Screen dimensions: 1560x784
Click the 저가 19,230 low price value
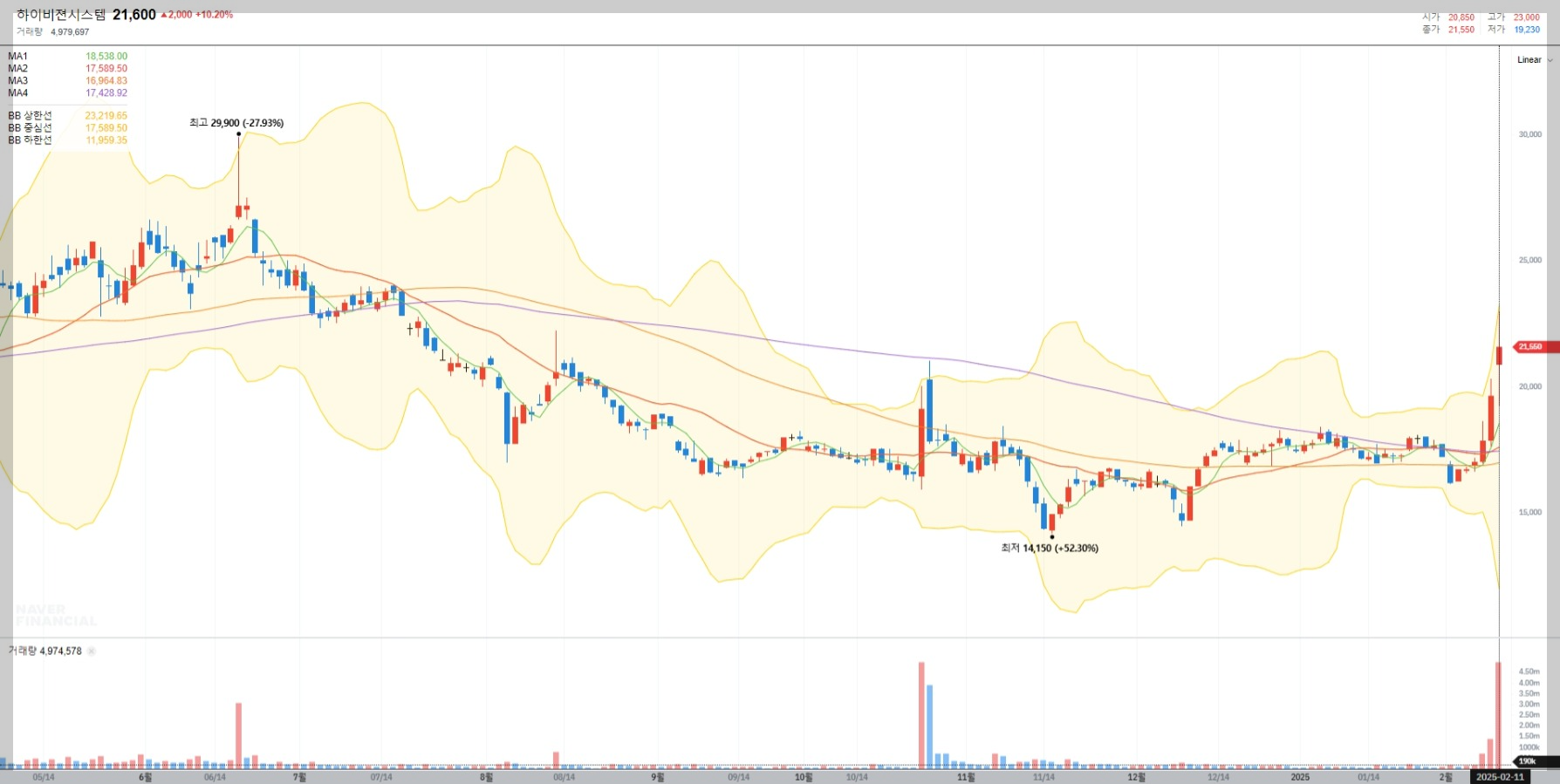coord(1527,30)
